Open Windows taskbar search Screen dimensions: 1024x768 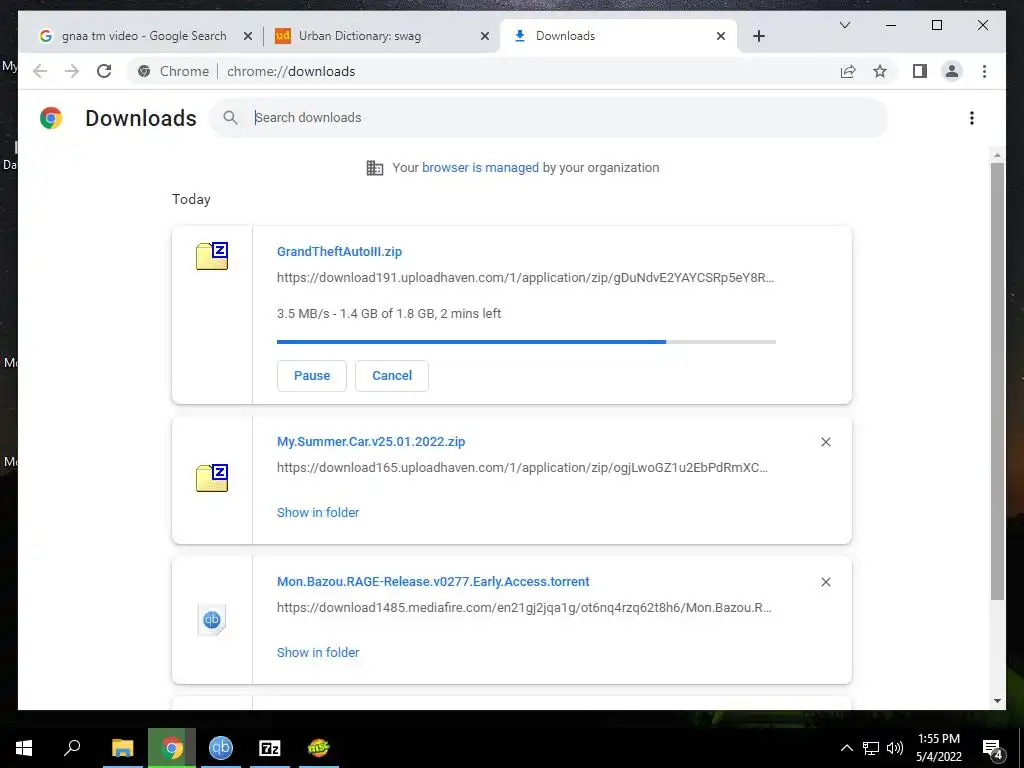(x=72, y=748)
